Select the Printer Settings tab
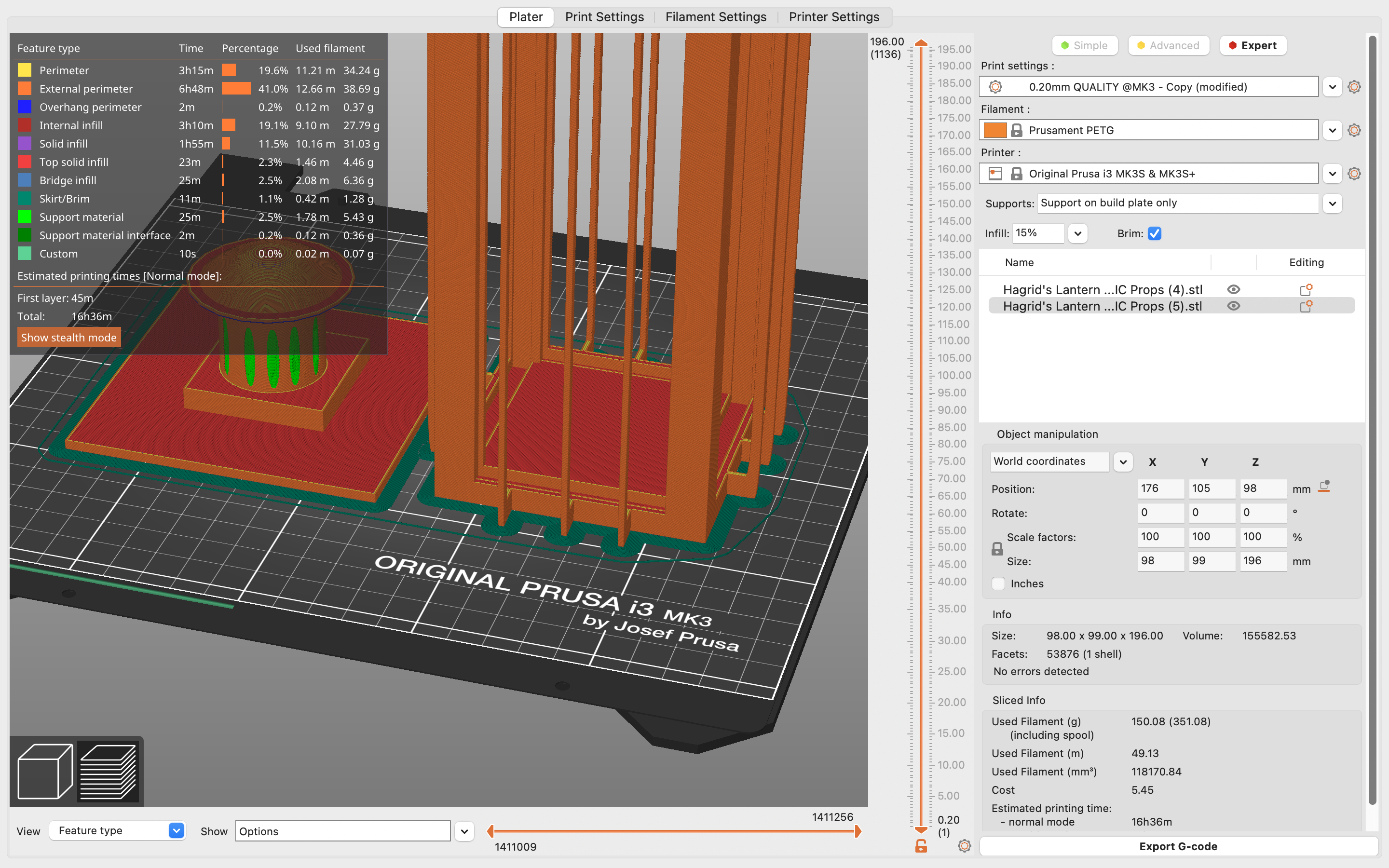The width and height of the screenshot is (1389, 868). click(x=833, y=17)
